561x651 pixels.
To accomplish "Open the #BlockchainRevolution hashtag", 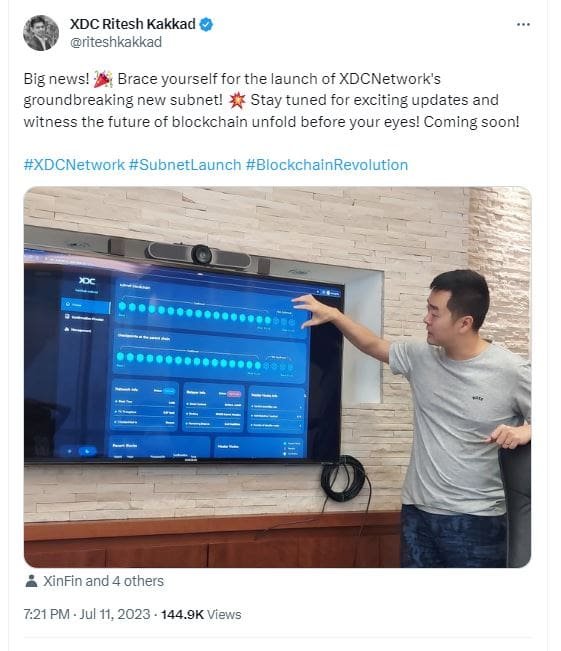I will (327, 165).
